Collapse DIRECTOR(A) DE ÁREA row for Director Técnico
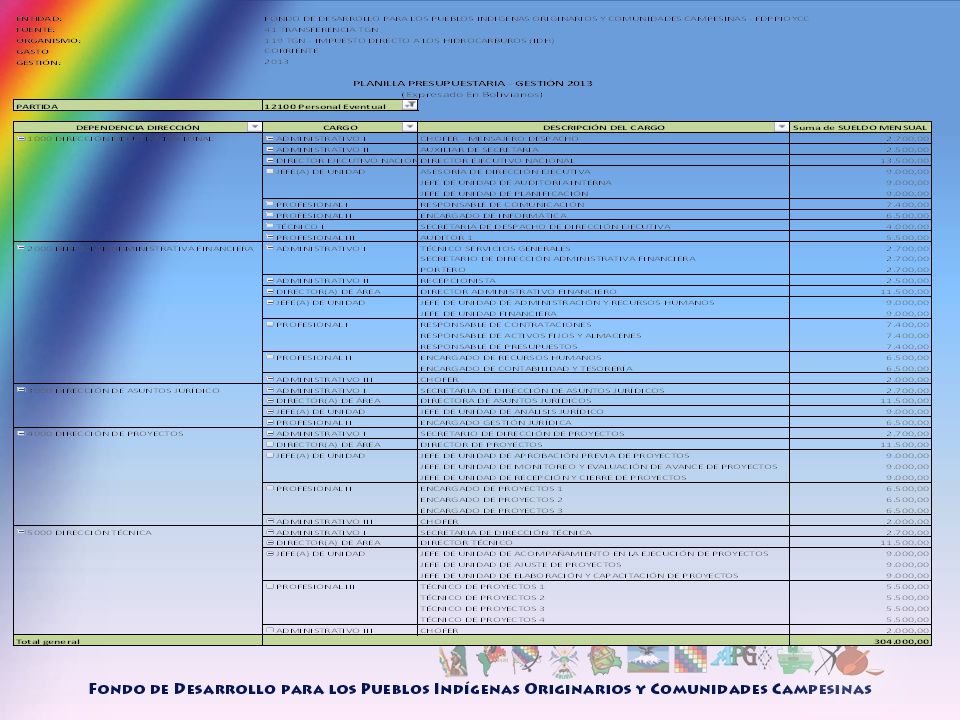 tap(270, 542)
